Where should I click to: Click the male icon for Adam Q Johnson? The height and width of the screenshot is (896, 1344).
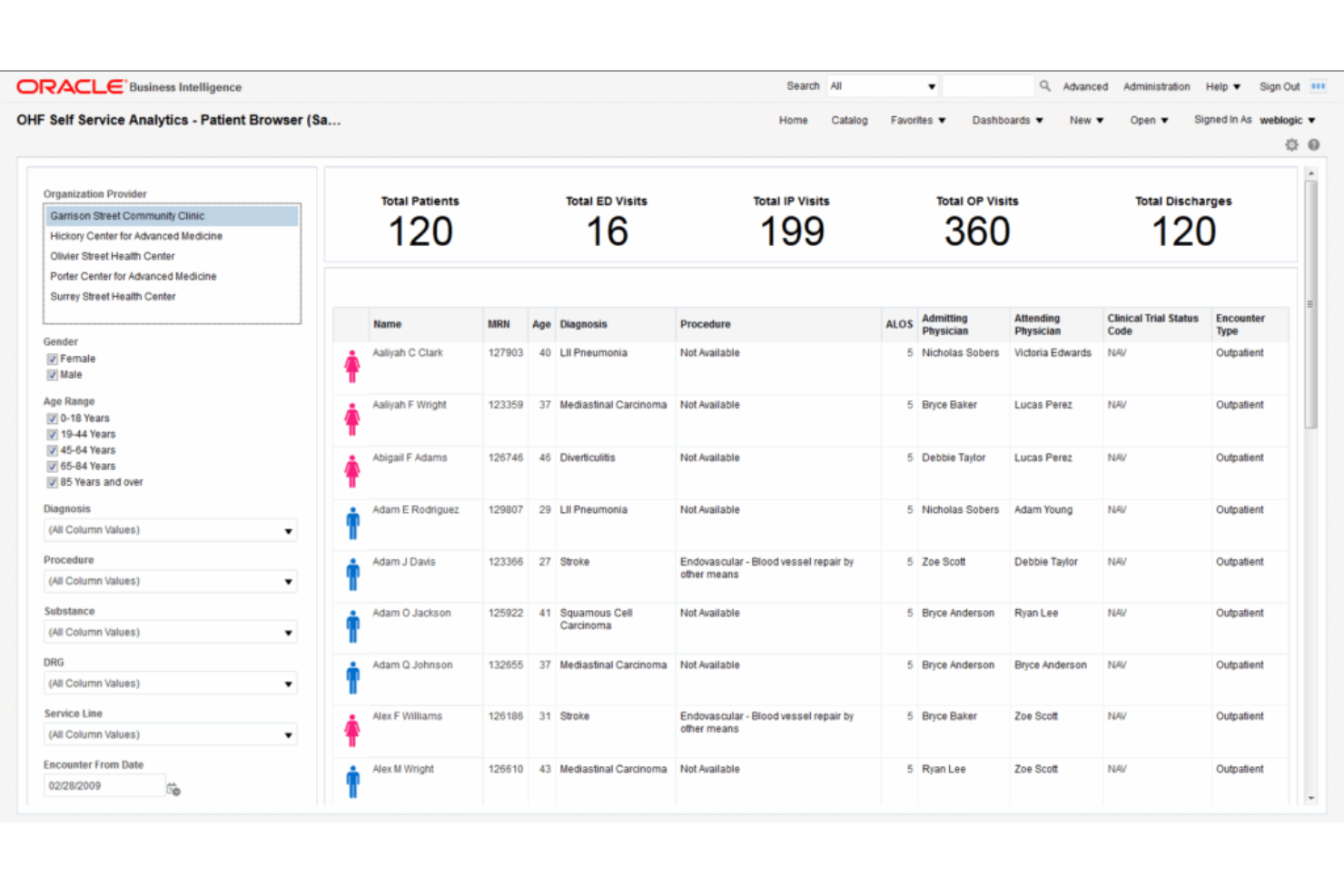[x=352, y=678]
